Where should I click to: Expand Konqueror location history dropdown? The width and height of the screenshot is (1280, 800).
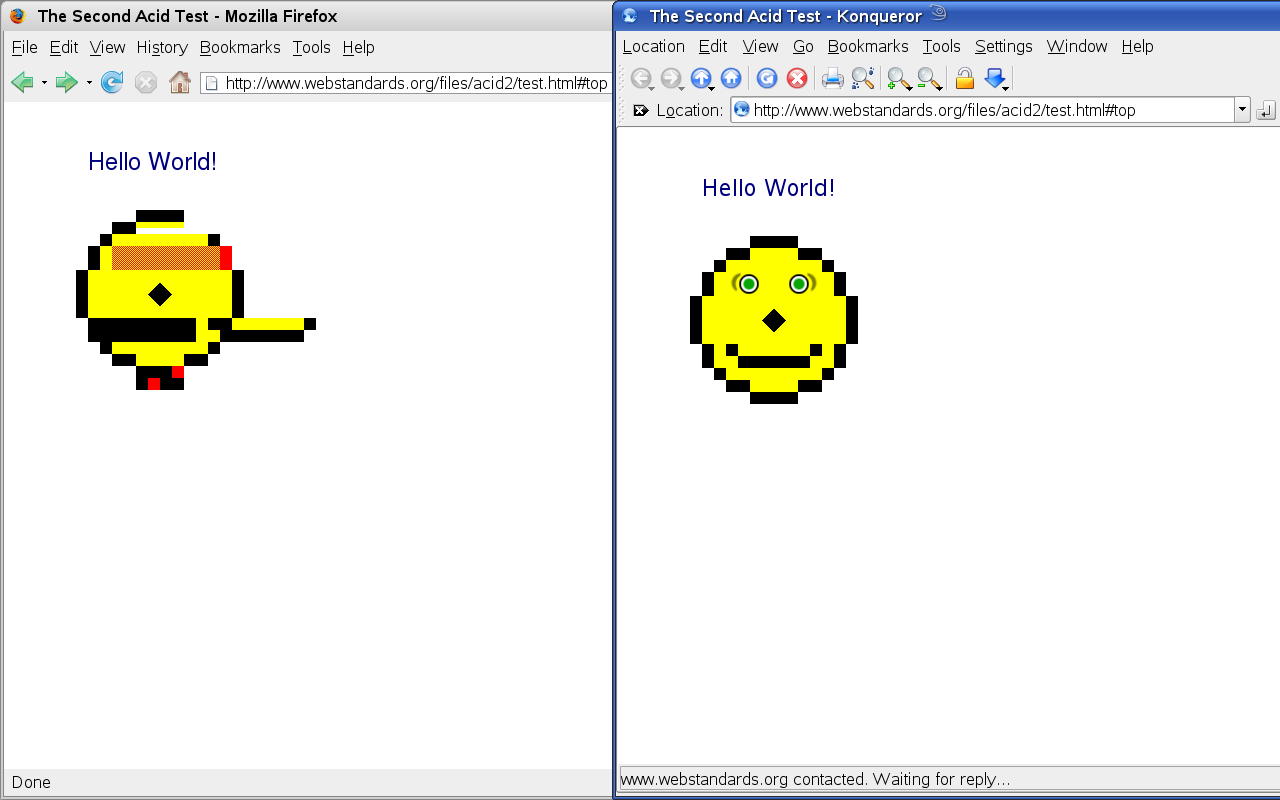click(x=1242, y=110)
